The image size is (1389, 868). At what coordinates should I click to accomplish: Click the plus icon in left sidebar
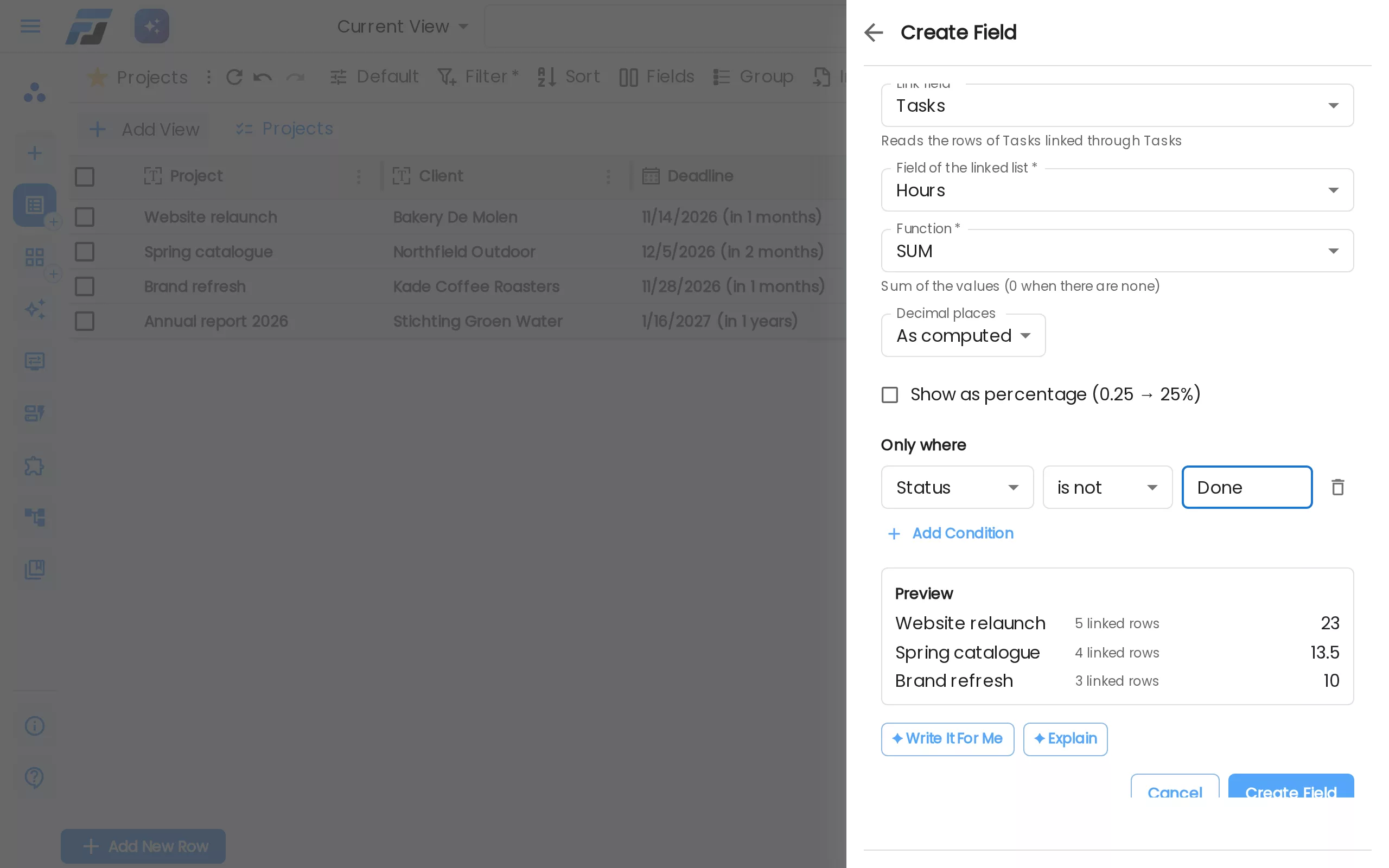tap(34, 154)
